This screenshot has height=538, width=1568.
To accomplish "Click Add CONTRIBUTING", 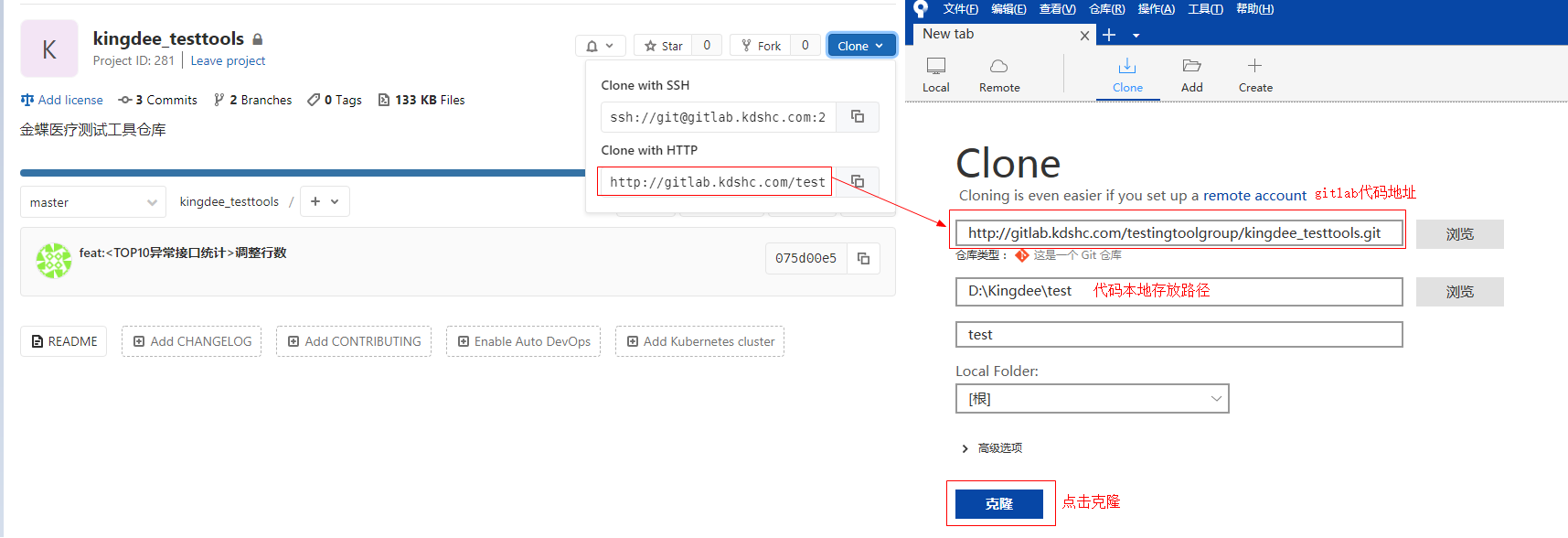I will (x=354, y=341).
